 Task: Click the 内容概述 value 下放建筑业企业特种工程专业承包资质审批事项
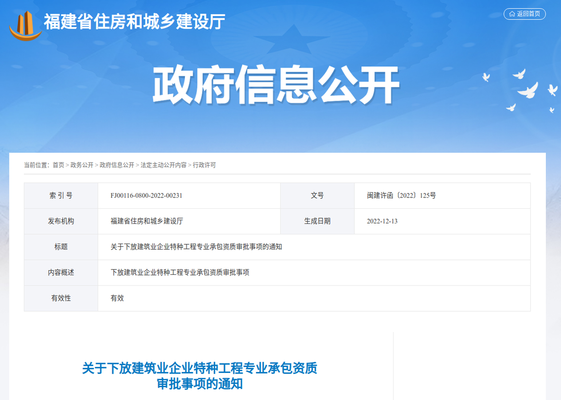pos(180,273)
